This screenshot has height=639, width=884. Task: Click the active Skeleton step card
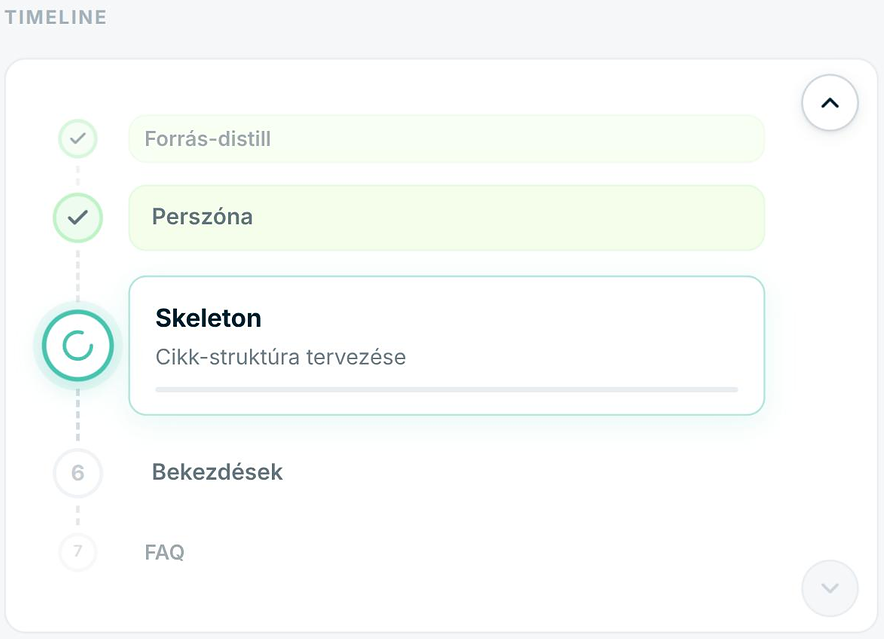(447, 346)
